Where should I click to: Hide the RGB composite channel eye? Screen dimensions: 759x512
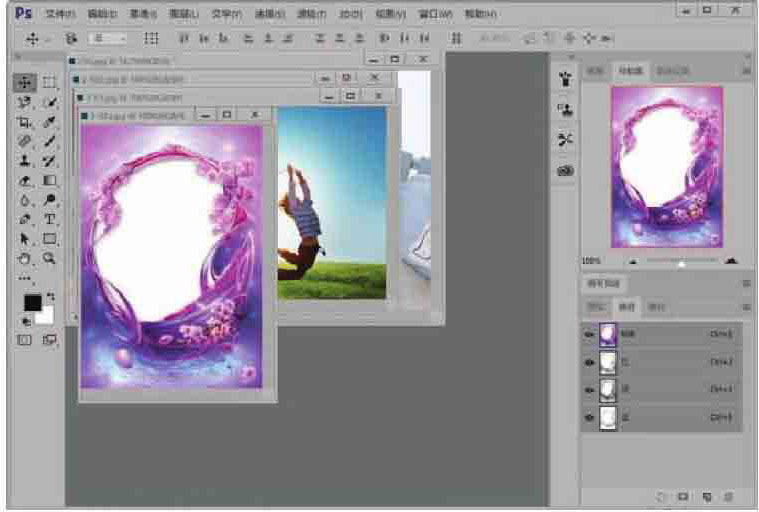click(589, 335)
